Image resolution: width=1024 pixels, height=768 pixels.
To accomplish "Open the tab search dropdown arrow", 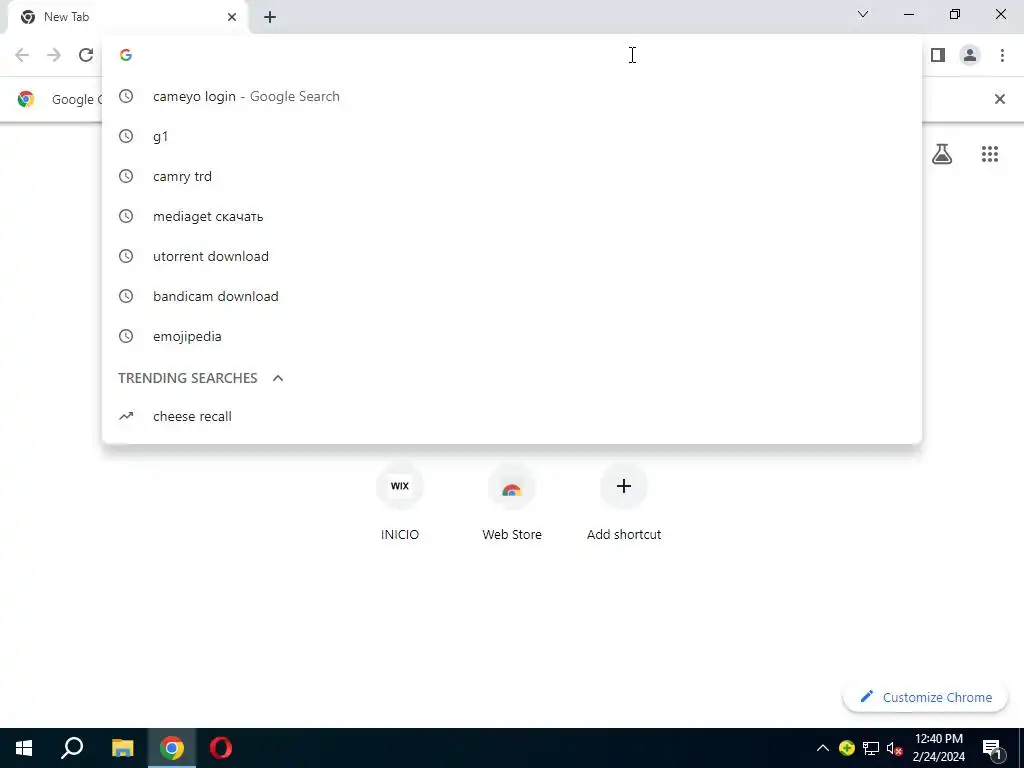I will (x=863, y=14).
